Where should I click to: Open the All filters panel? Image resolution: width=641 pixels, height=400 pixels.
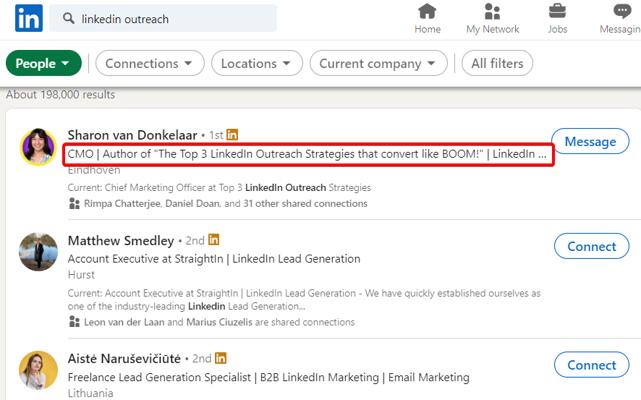[497, 63]
